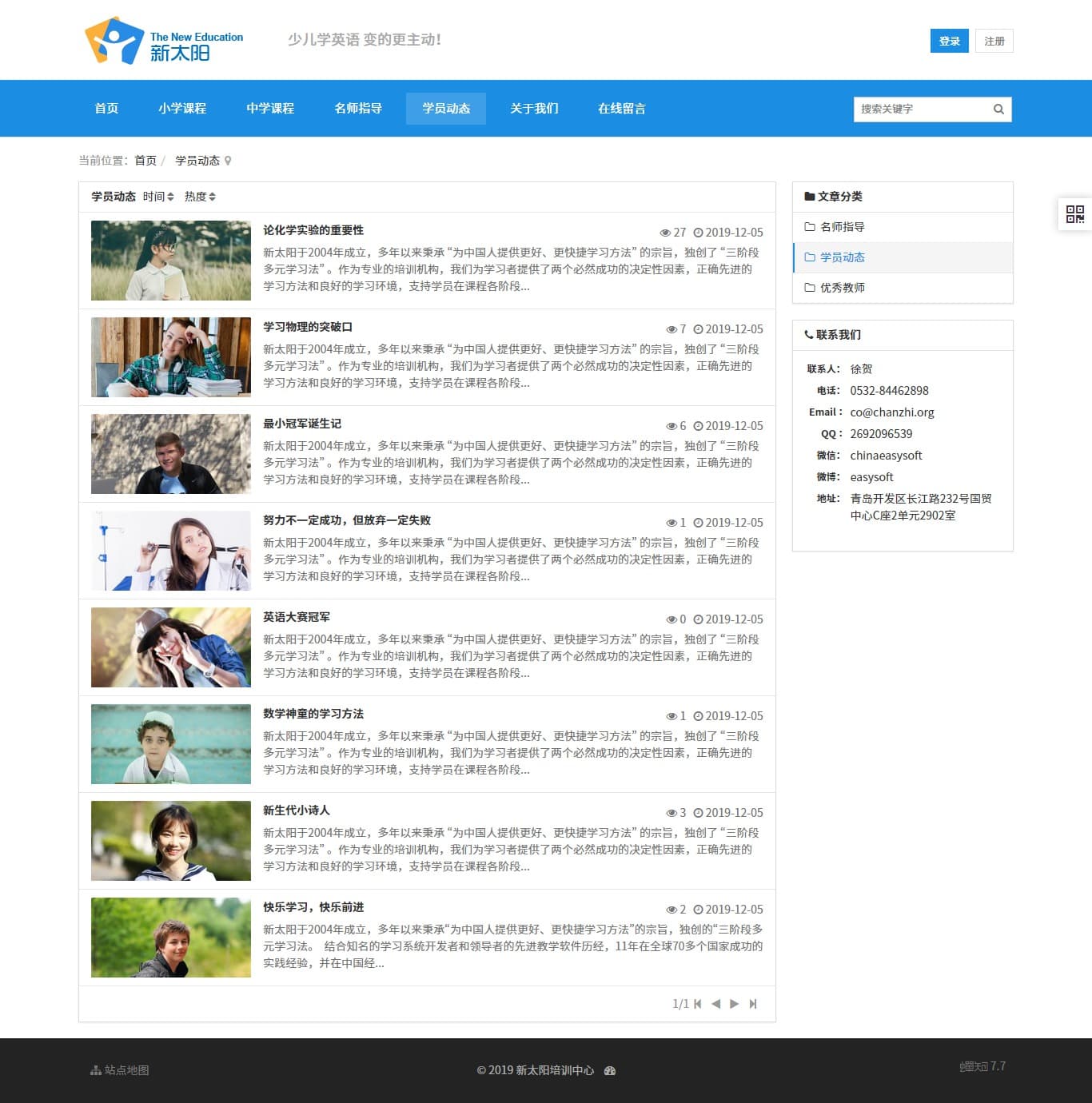This screenshot has height=1103, width=1092.
Task: Click thumbnail of 学习物理的突破口 article
Action: click(171, 357)
